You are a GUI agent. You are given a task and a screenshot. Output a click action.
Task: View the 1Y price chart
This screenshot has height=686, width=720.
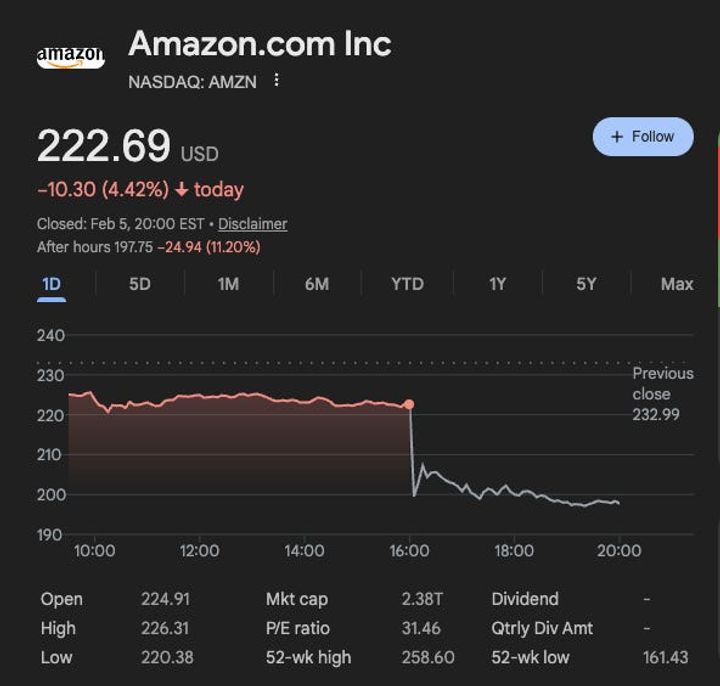click(x=497, y=284)
